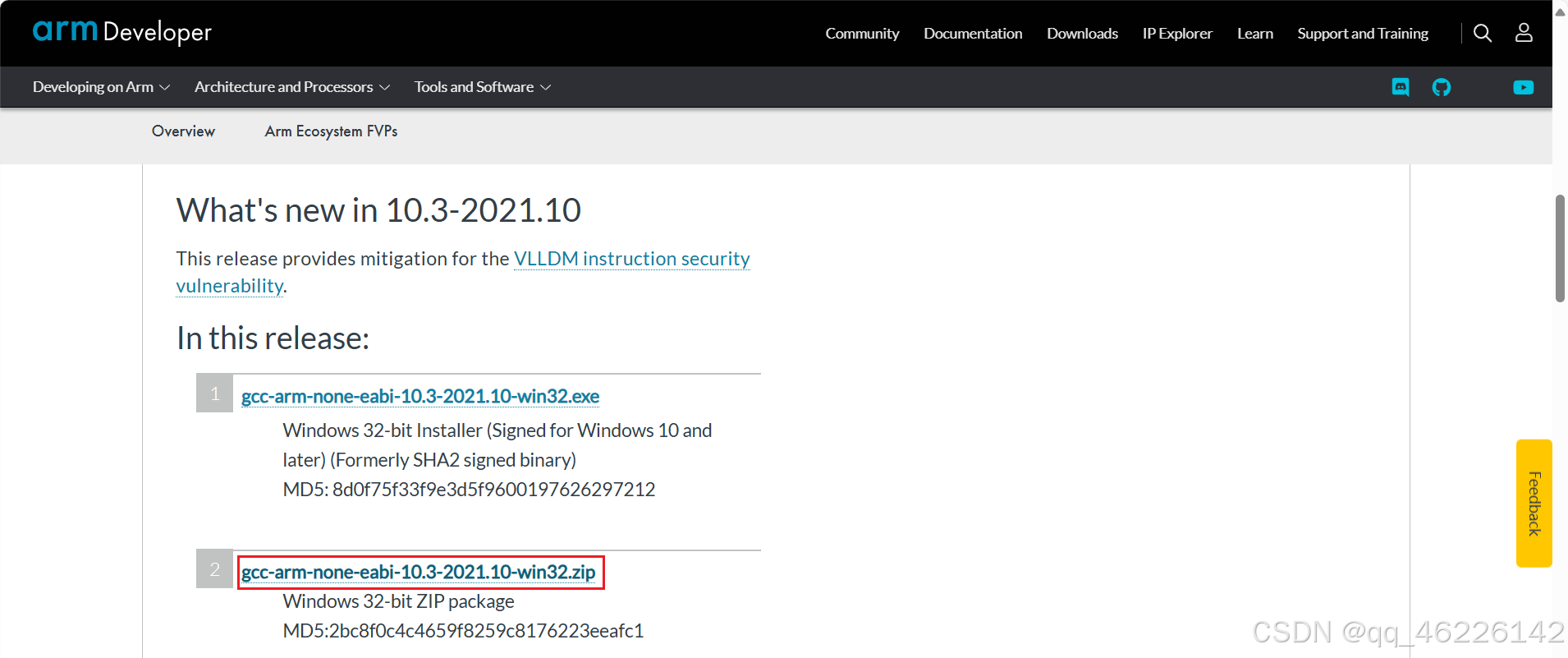Click the scrollbar up arrow
Screen dimensions: 1568x658
tap(1560, 12)
